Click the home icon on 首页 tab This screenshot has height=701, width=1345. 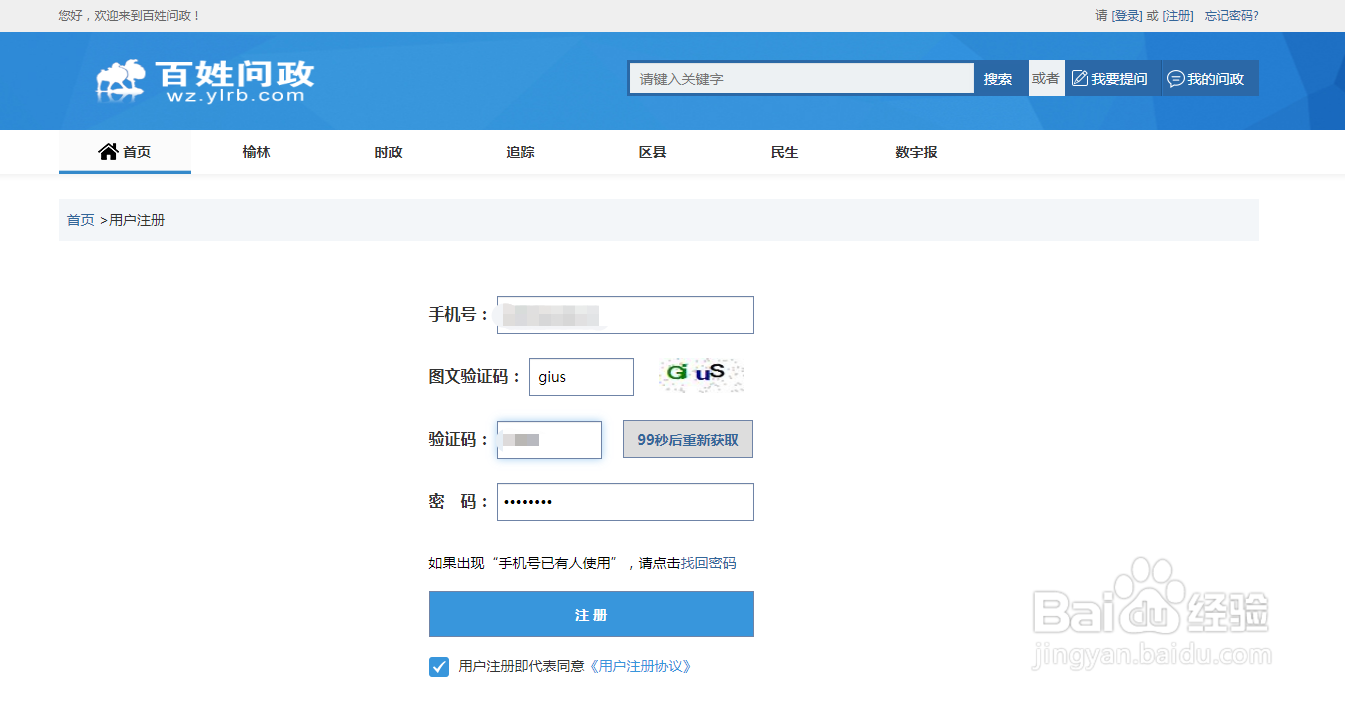pyautogui.click(x=109, y=151)
